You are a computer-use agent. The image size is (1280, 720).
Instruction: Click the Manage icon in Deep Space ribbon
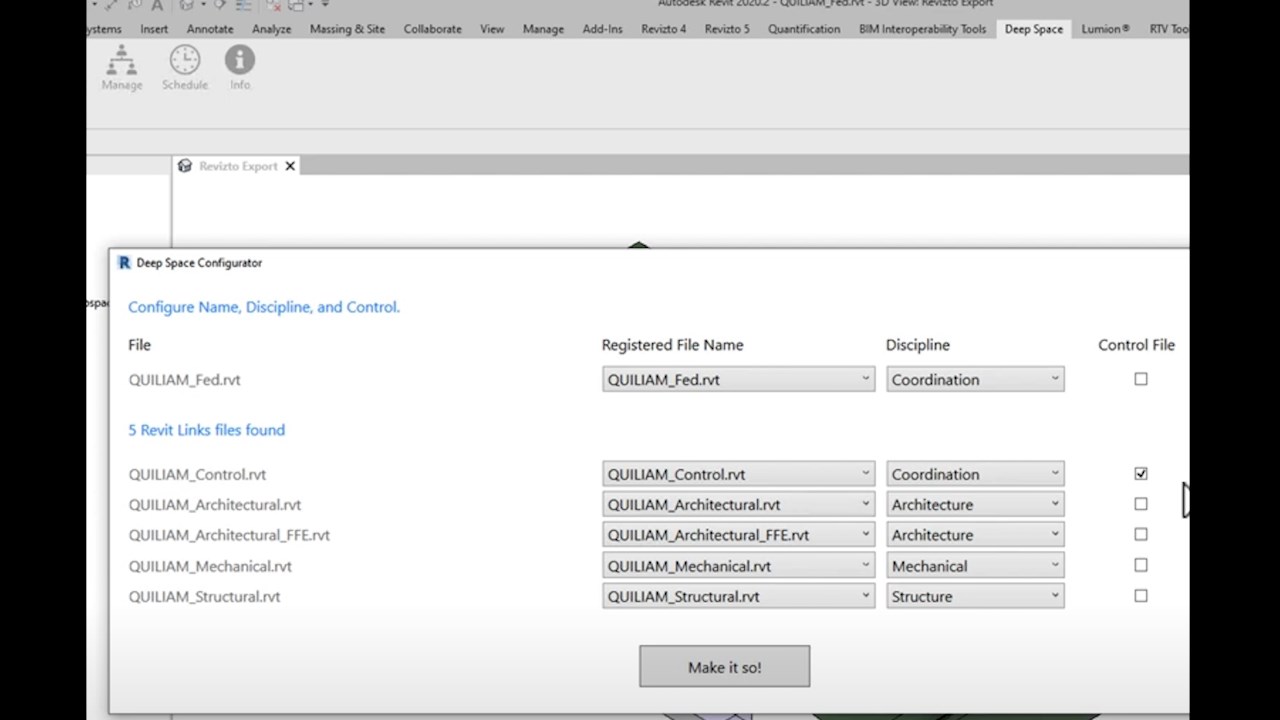(122, 68)
